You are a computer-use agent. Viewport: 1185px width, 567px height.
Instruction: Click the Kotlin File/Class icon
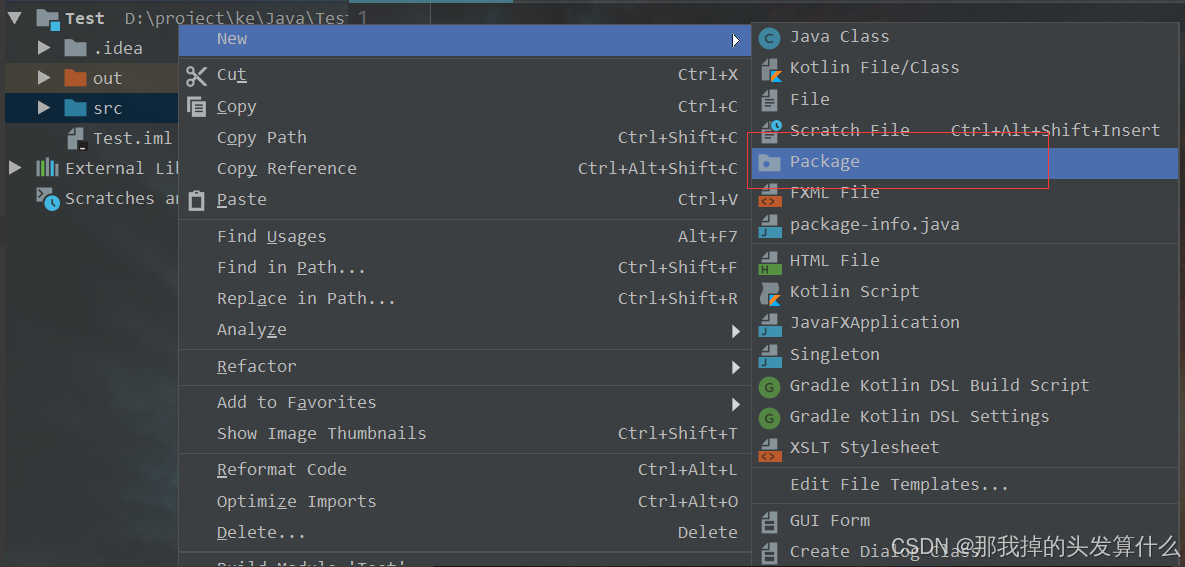[770, 70]
